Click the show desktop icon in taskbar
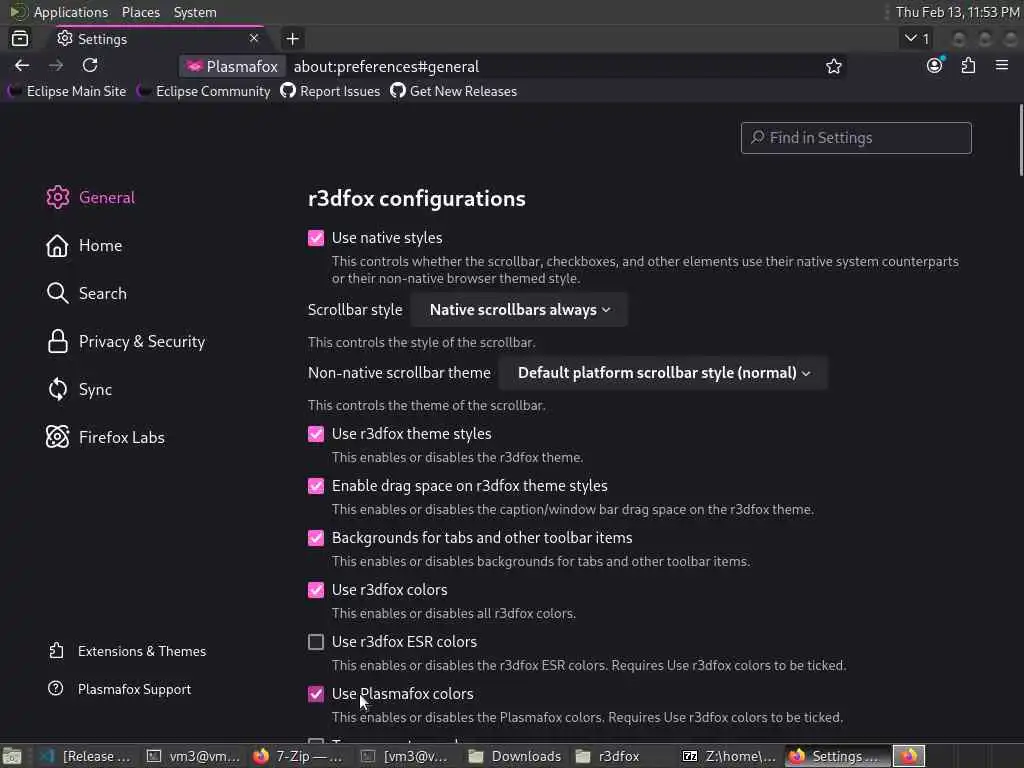Viewport: 1024px width, 768px height. [x=12, y=756]
